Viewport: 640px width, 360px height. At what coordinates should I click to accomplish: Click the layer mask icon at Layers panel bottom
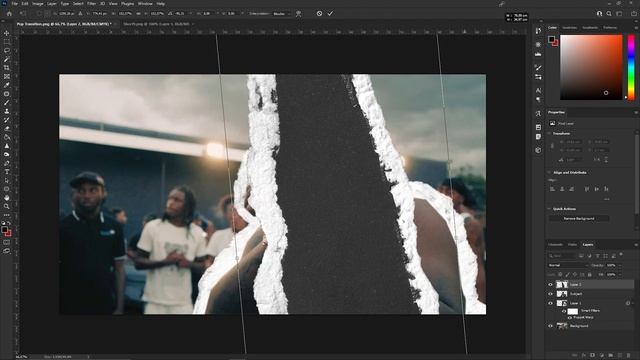coord(592,355)
